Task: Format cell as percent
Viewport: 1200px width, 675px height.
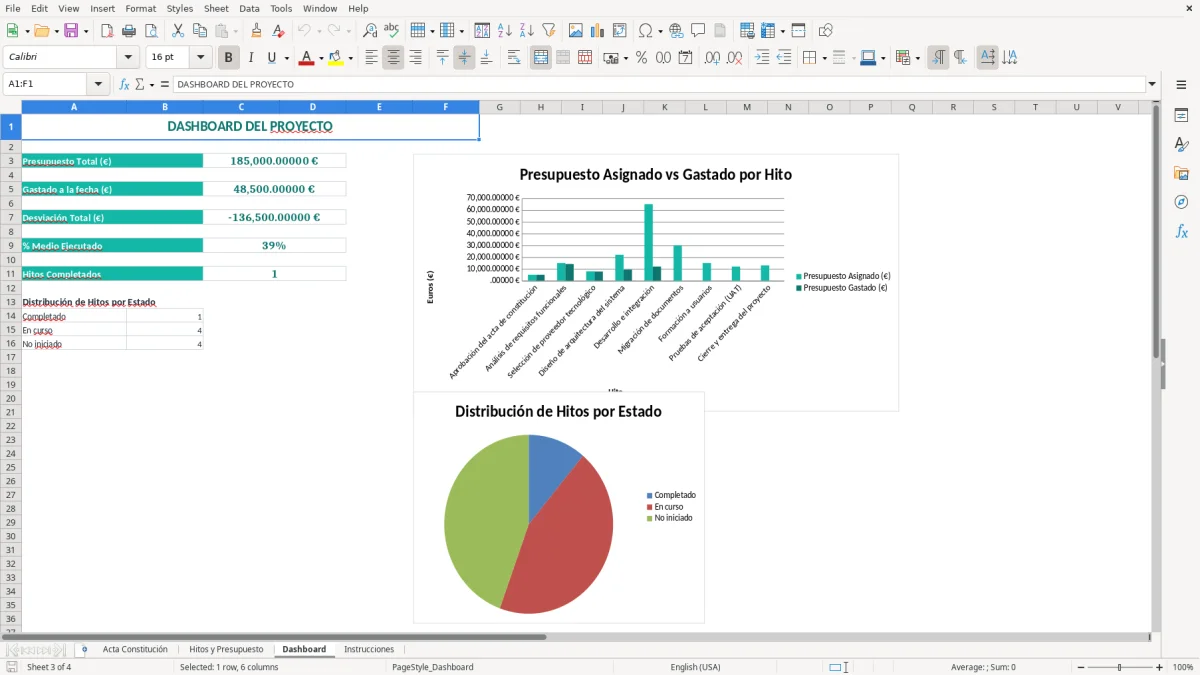Action: coord(641,58)
